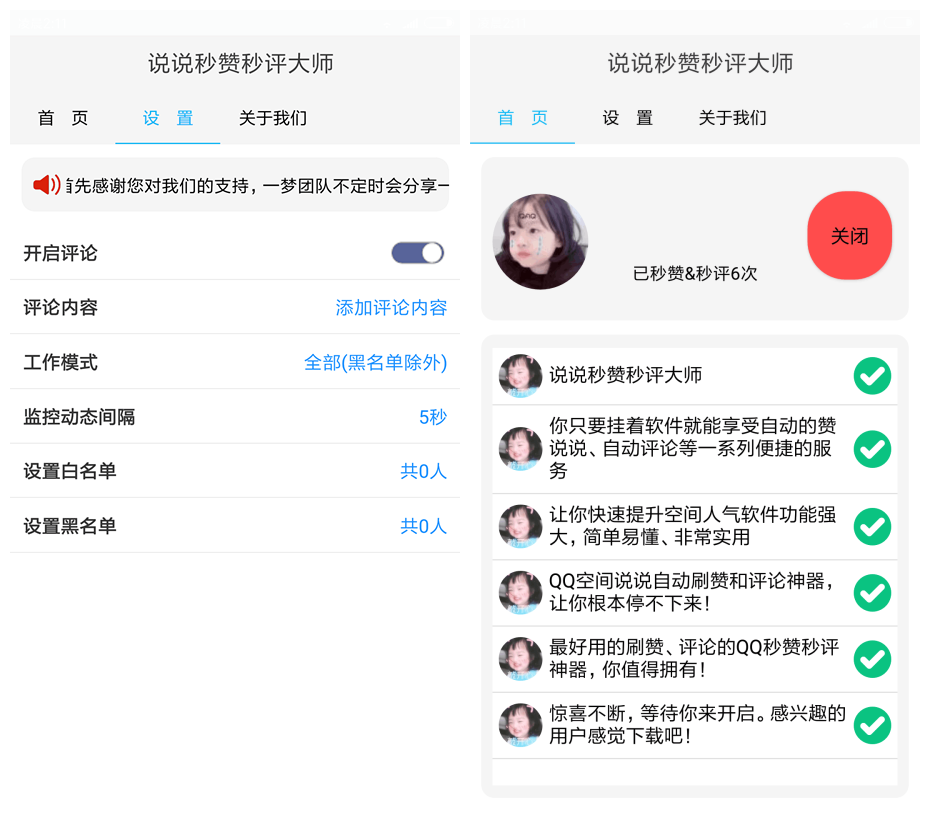Click the 评论内容 label
This screenshot has width=930, height=820.
[60, 307]
